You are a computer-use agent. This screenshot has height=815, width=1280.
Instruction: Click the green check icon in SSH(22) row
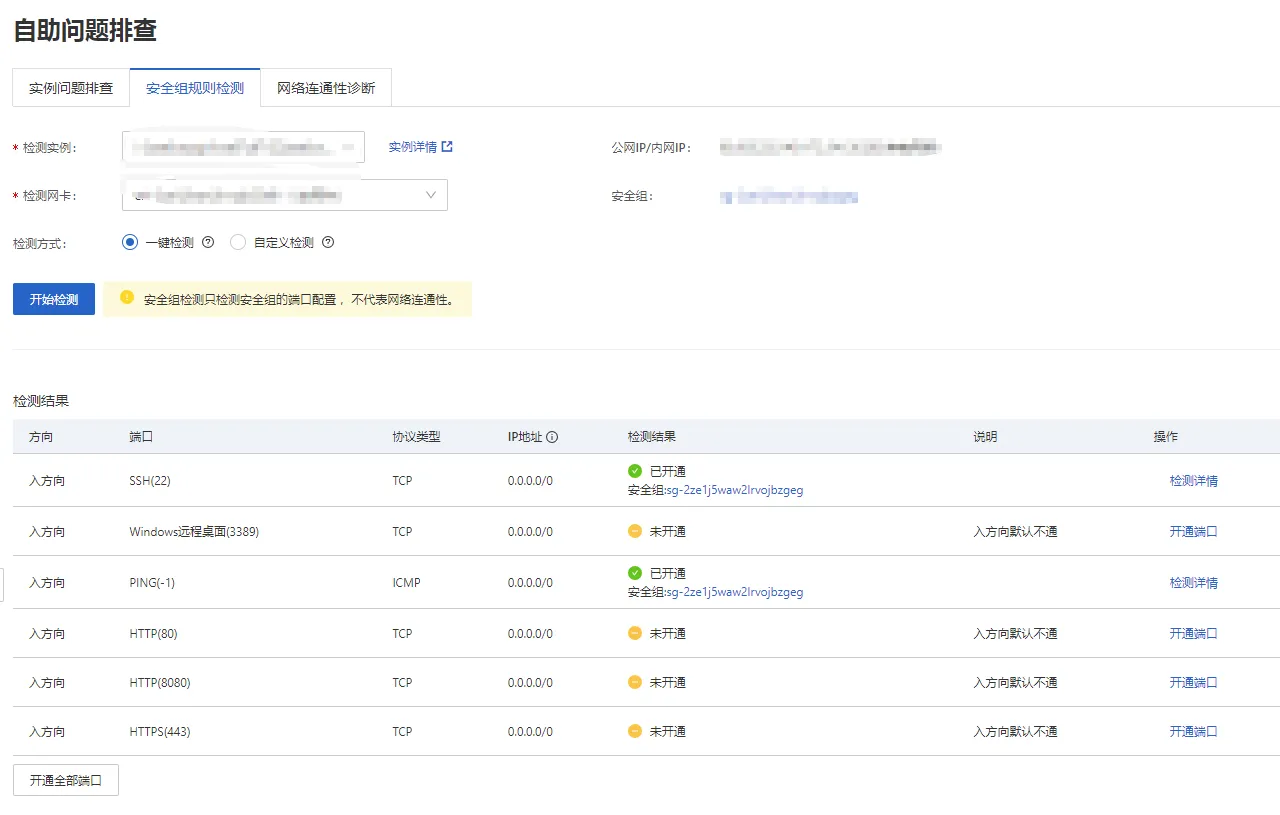(x=634, y=471)
